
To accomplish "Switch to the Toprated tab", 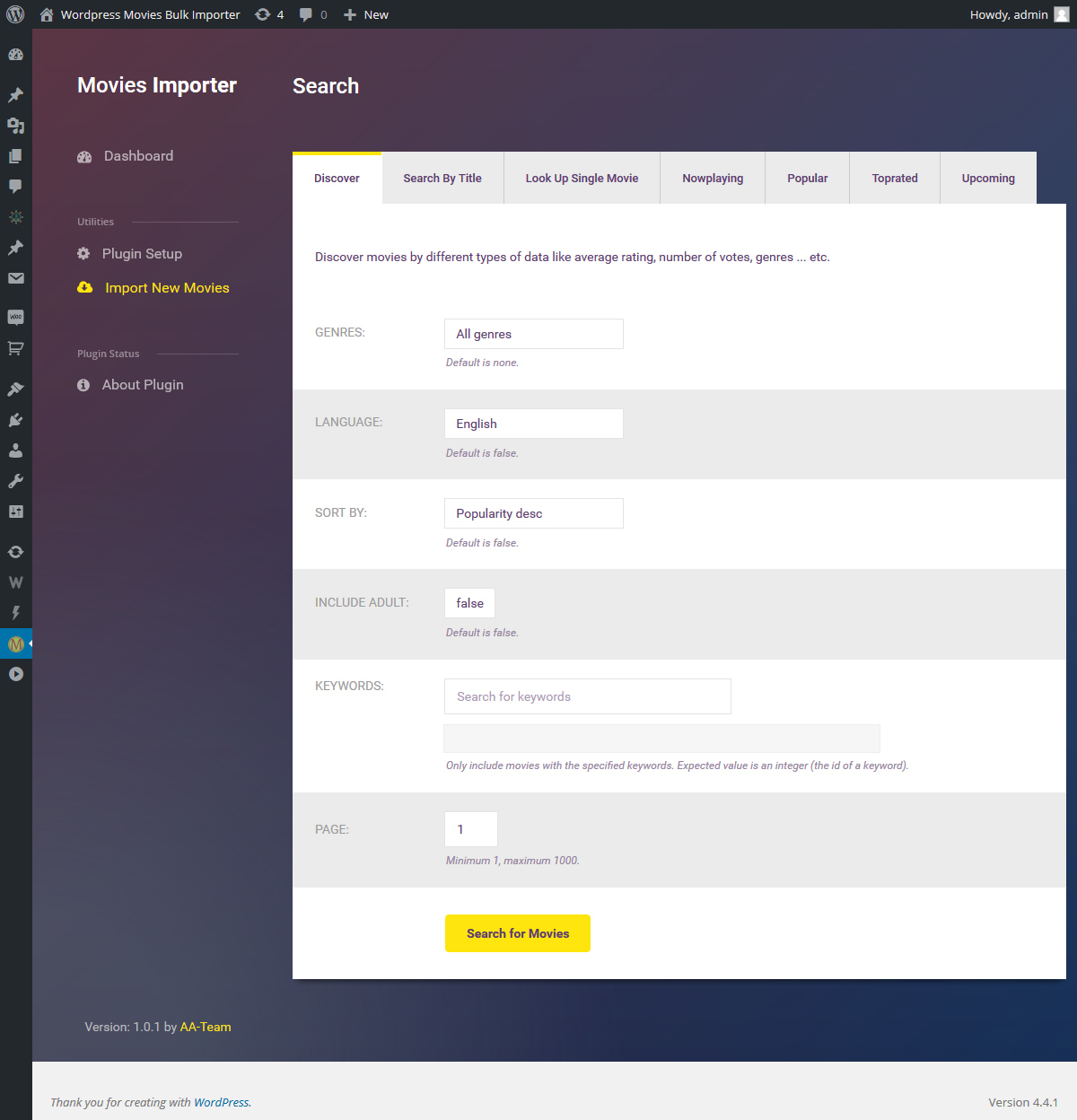I will [x=895, y=179].
